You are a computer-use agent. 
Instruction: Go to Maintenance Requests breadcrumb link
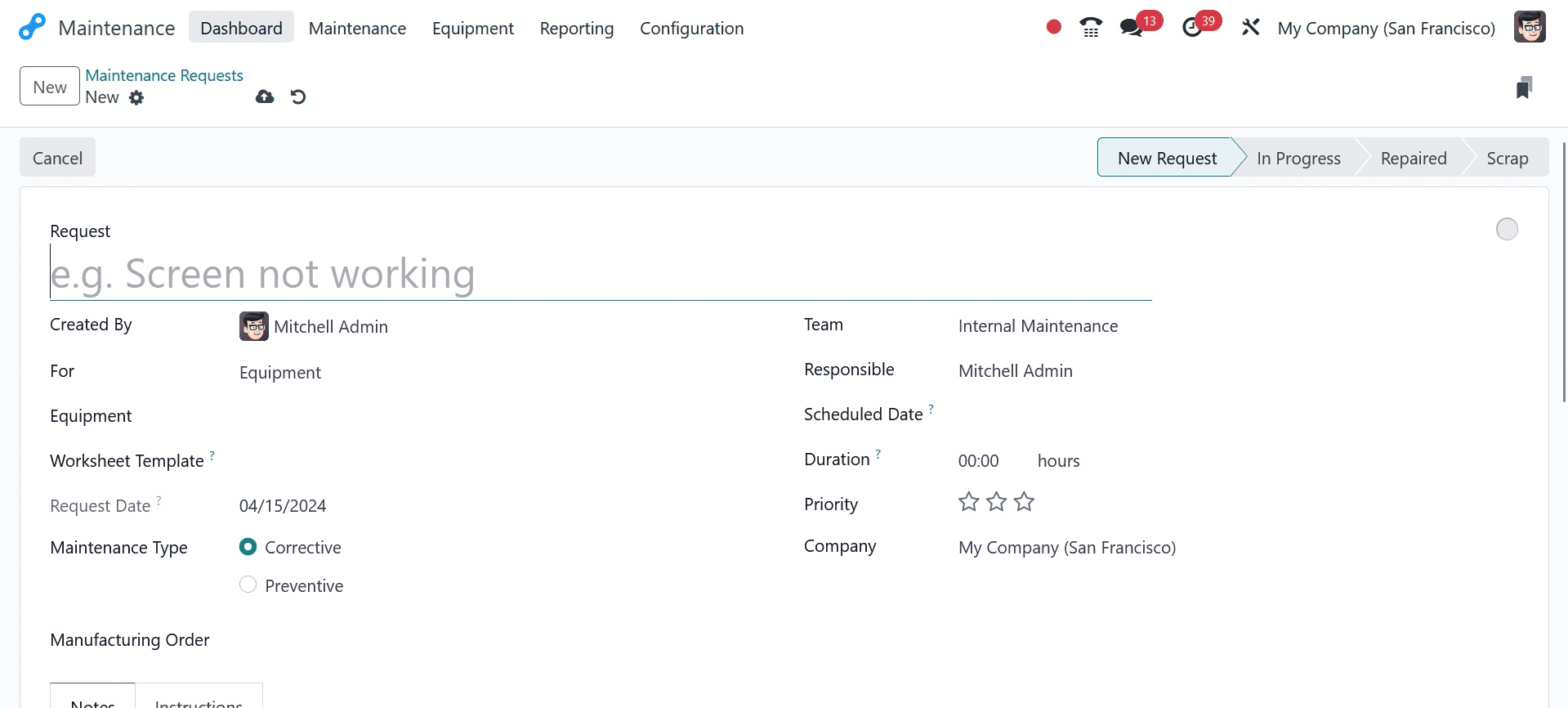click(164, 75)
